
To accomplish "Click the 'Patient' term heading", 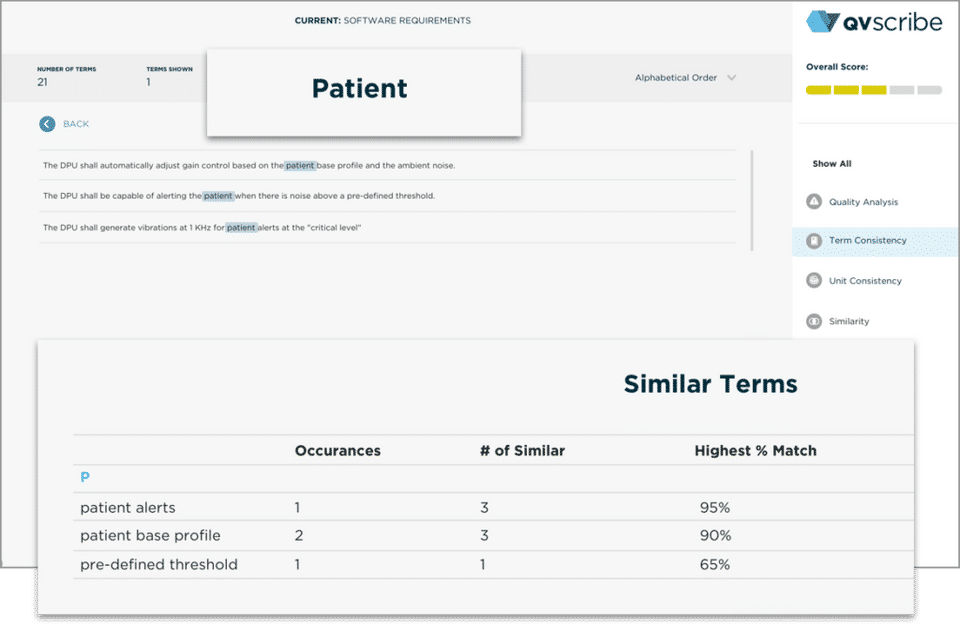I will click(x=359, y=89).
